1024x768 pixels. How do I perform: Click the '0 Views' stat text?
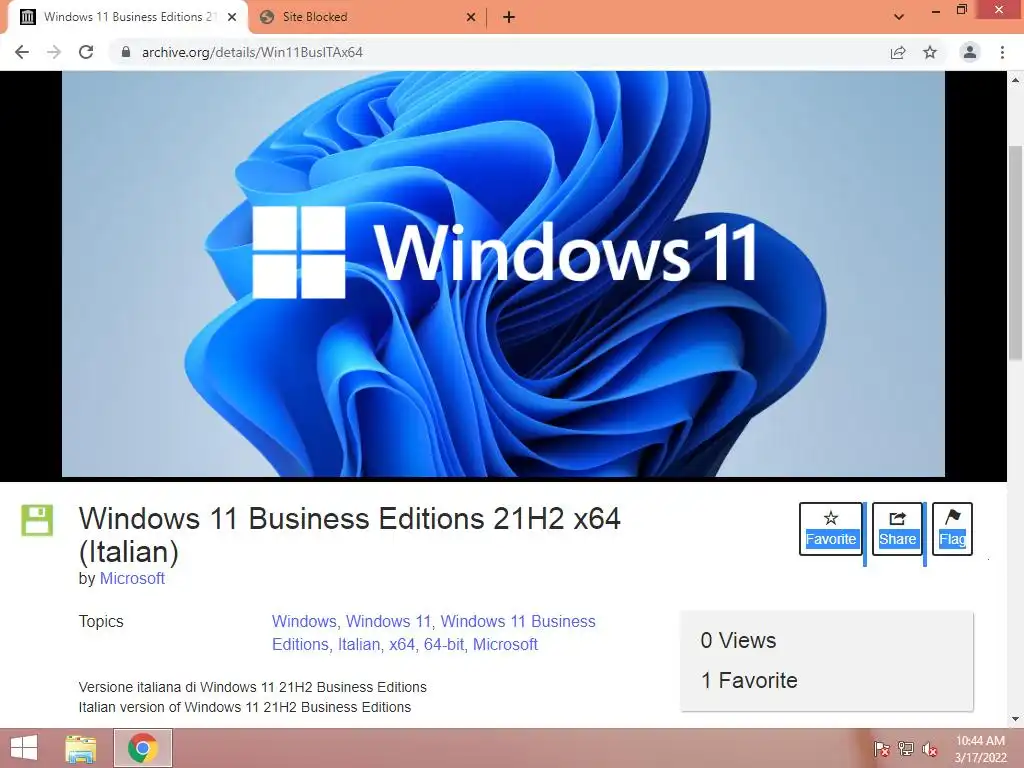738,641
